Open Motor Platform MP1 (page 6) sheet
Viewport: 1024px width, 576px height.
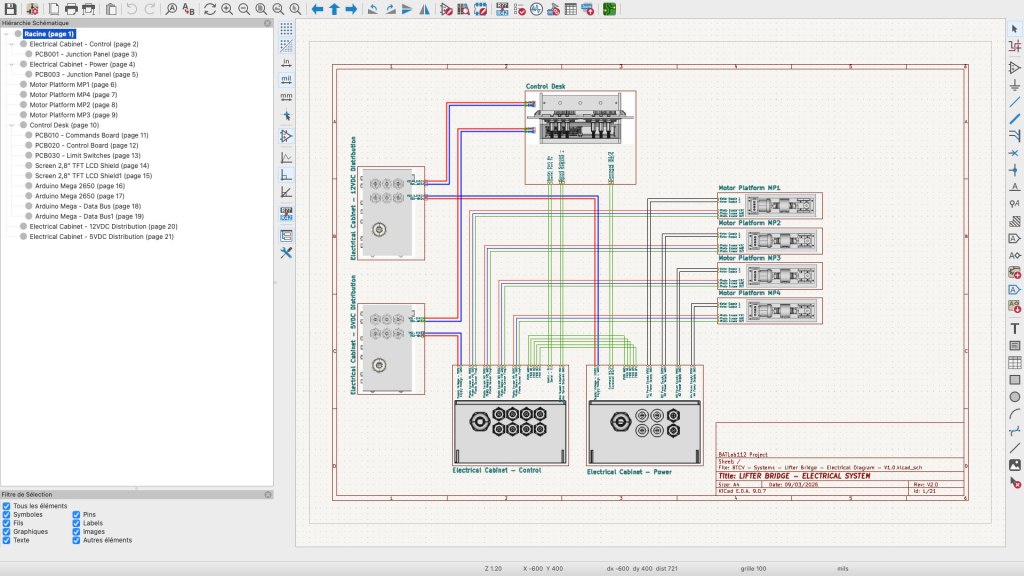(x=73, y=85)
